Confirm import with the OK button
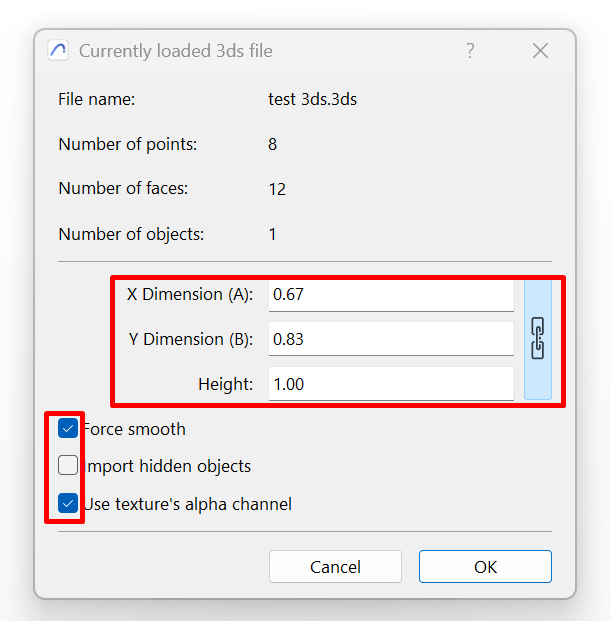Screen dimensions: 611x621 485,567
